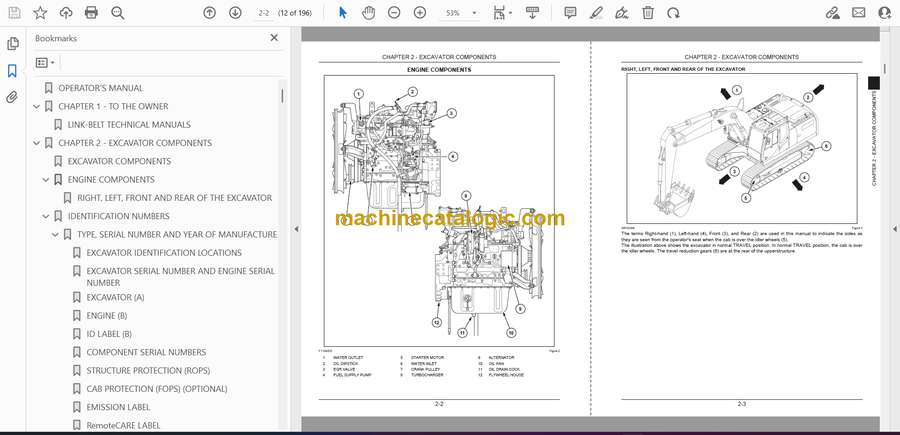Collapse the left navigation pane arrow
This screenshot has height=435, width=900.
click(296, 229)
